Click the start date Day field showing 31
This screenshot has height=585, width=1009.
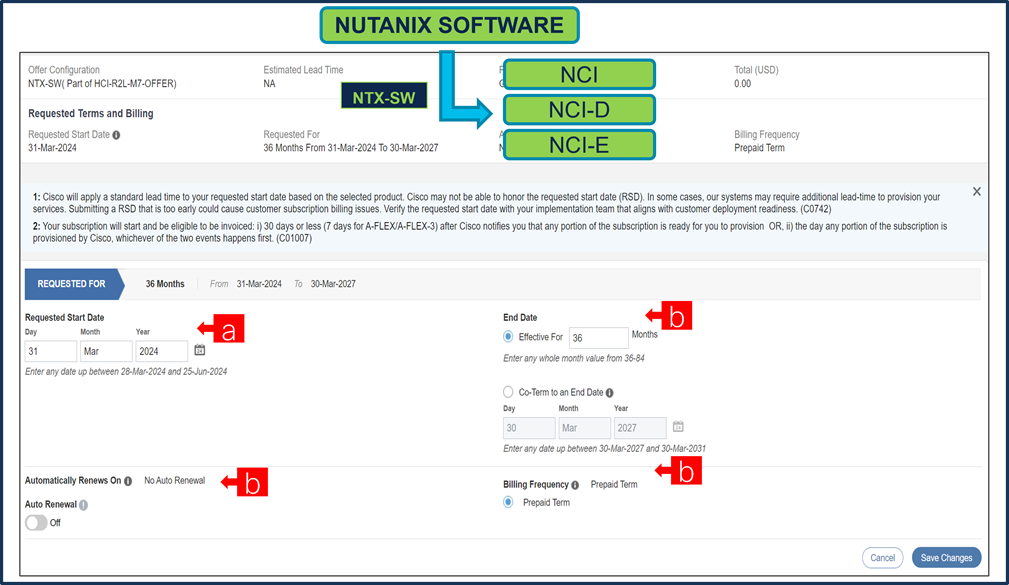point(51,351)
